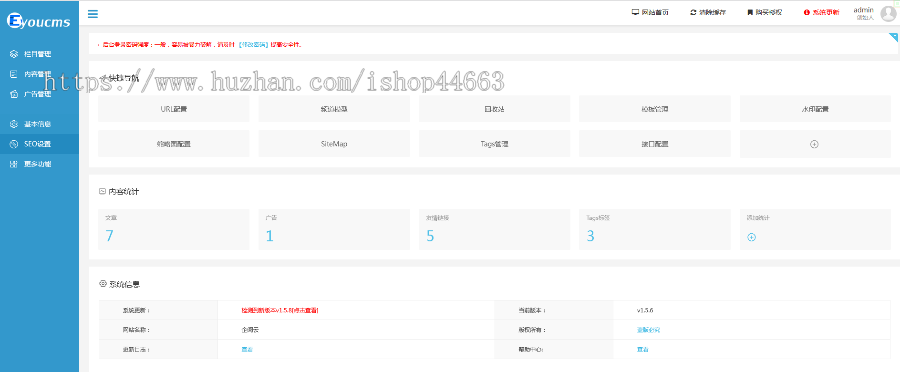Open the admin avatar picture
The image size is (900, 372).
(888, 14)
